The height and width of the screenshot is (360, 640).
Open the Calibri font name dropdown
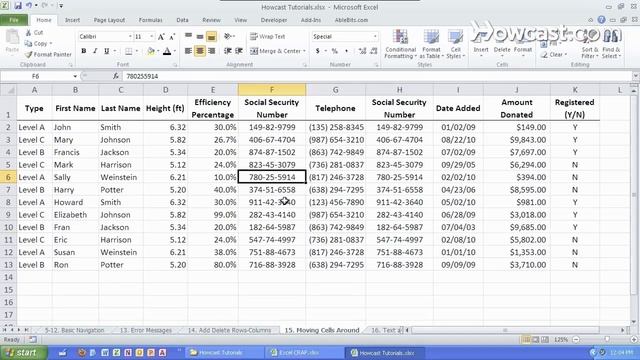[130, 37]
